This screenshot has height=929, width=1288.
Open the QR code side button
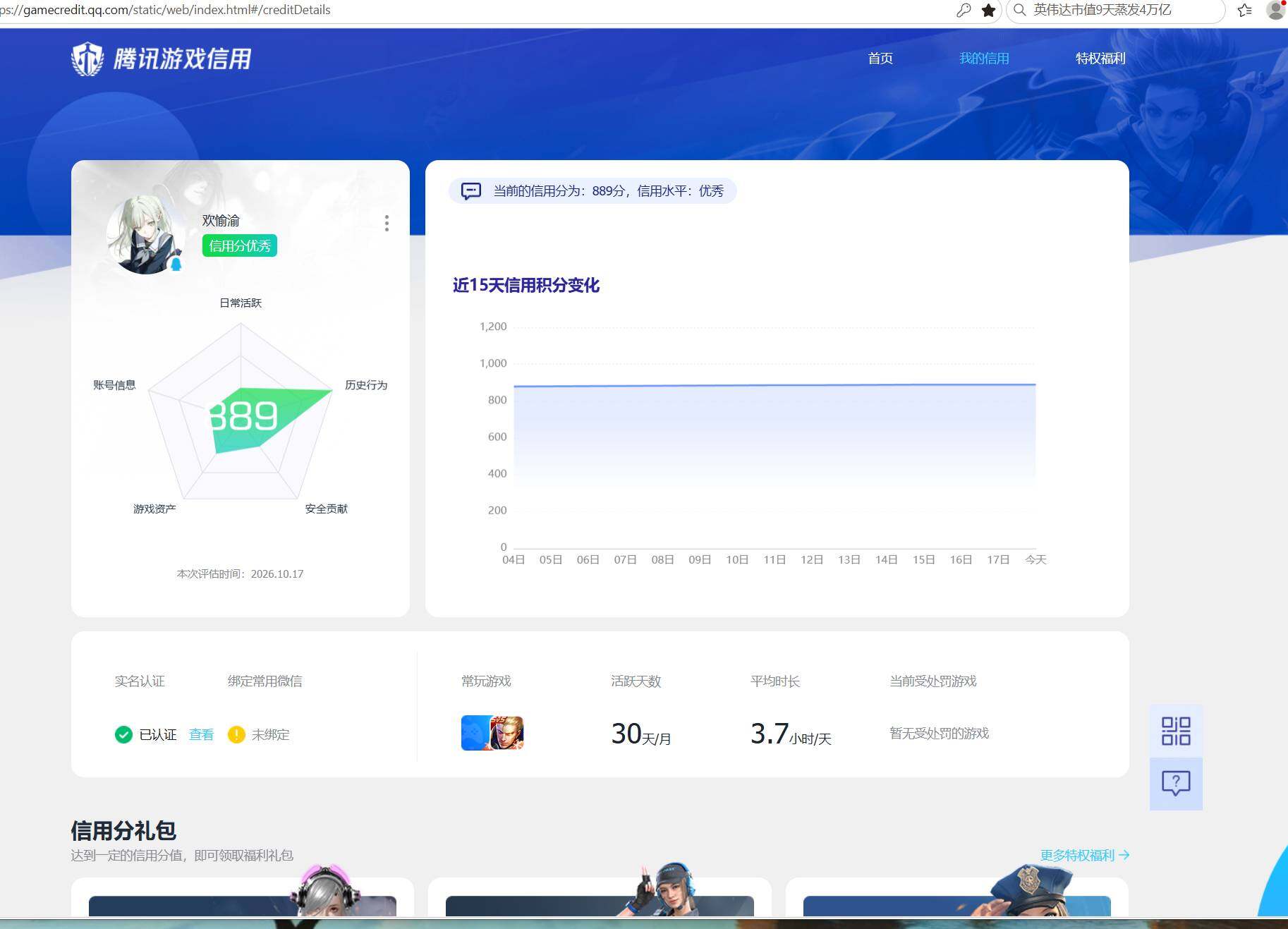click(x=1176, y=731)
